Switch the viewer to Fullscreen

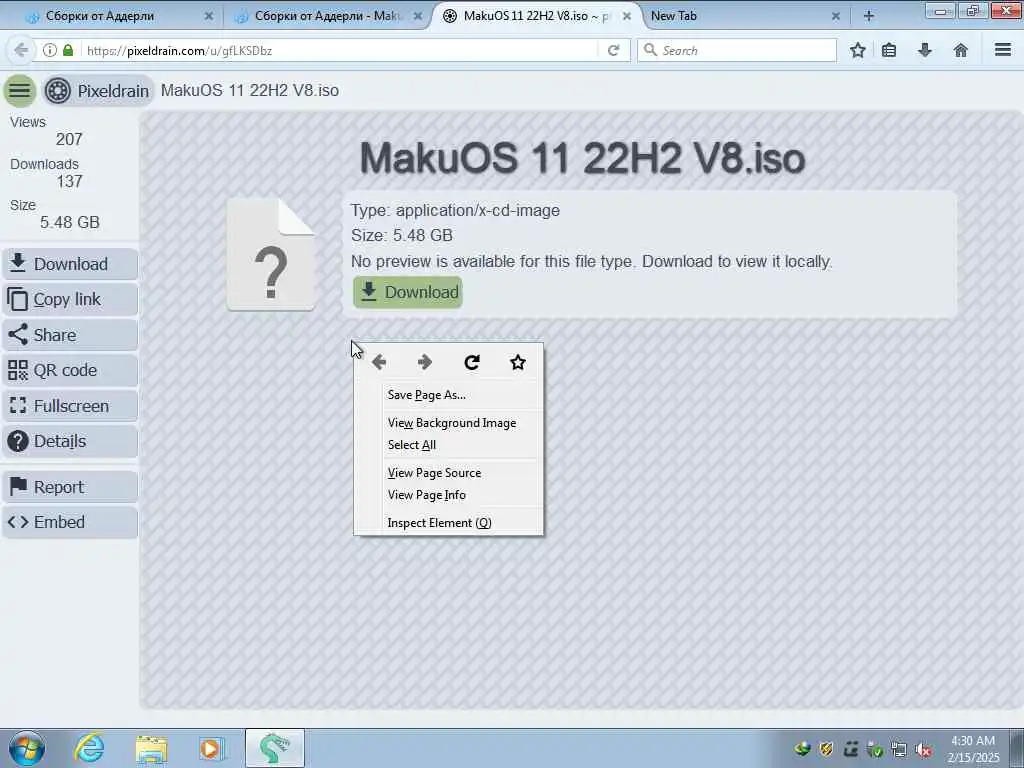(x=70, y=406)
